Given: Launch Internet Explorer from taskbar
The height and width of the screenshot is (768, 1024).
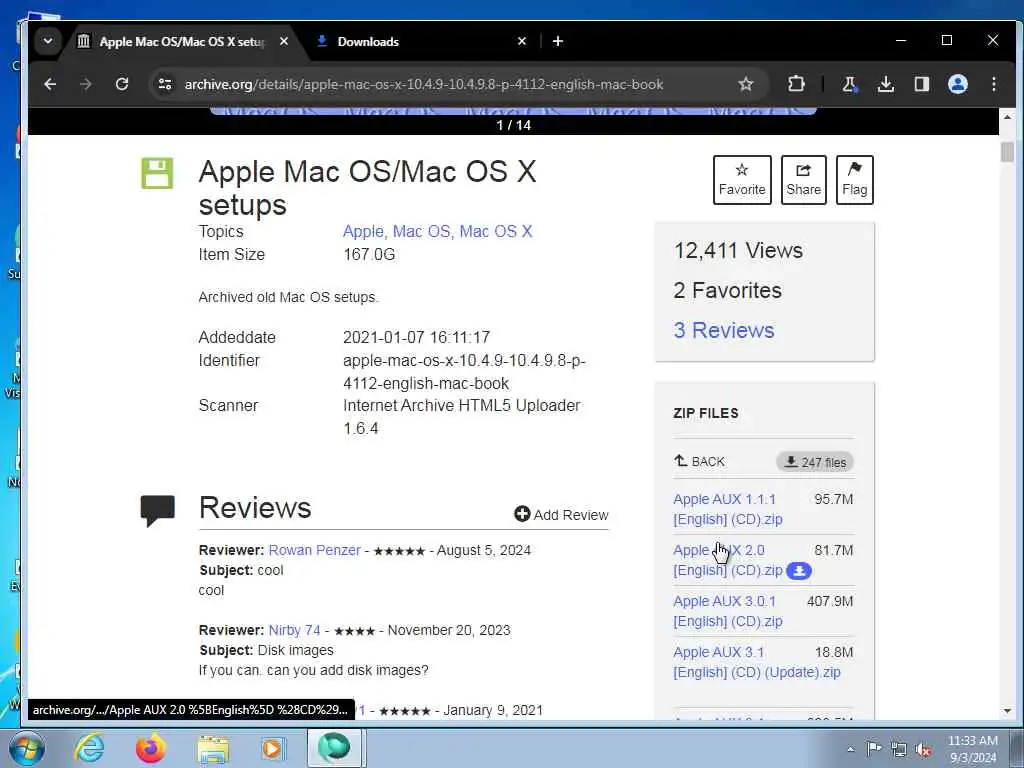Looking at the screenshot, I should [x=89, y=748].
